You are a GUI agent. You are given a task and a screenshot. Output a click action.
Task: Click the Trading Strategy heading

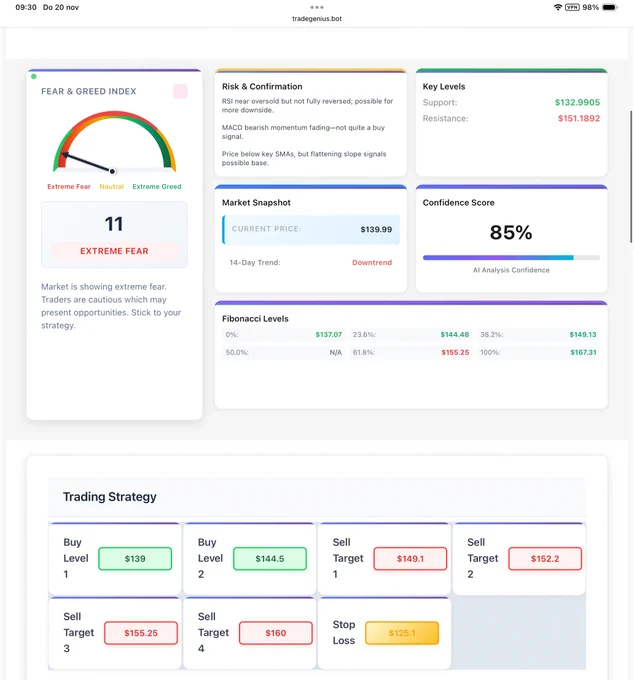110,497
